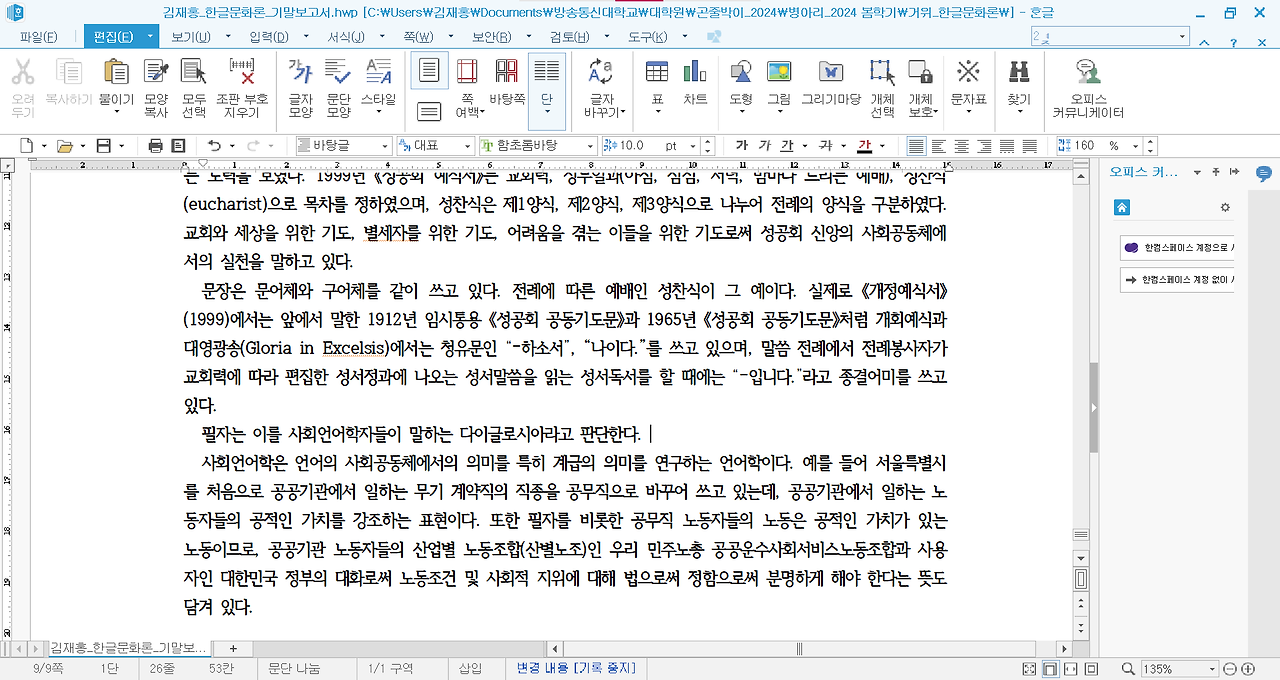The image size is (1280, 680).
Task: Toggle right alignment button
Action: (x=985, y=146)
